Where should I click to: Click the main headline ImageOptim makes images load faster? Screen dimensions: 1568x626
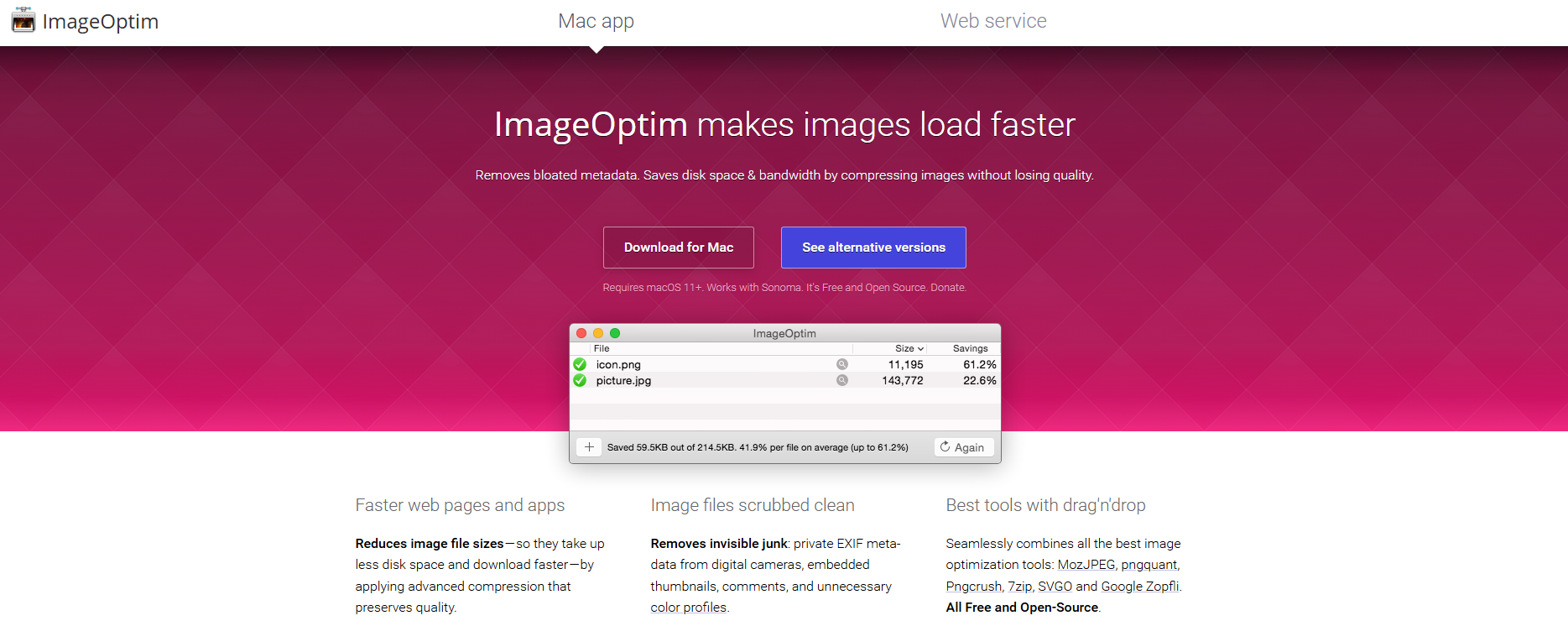(x=784, y=124)
